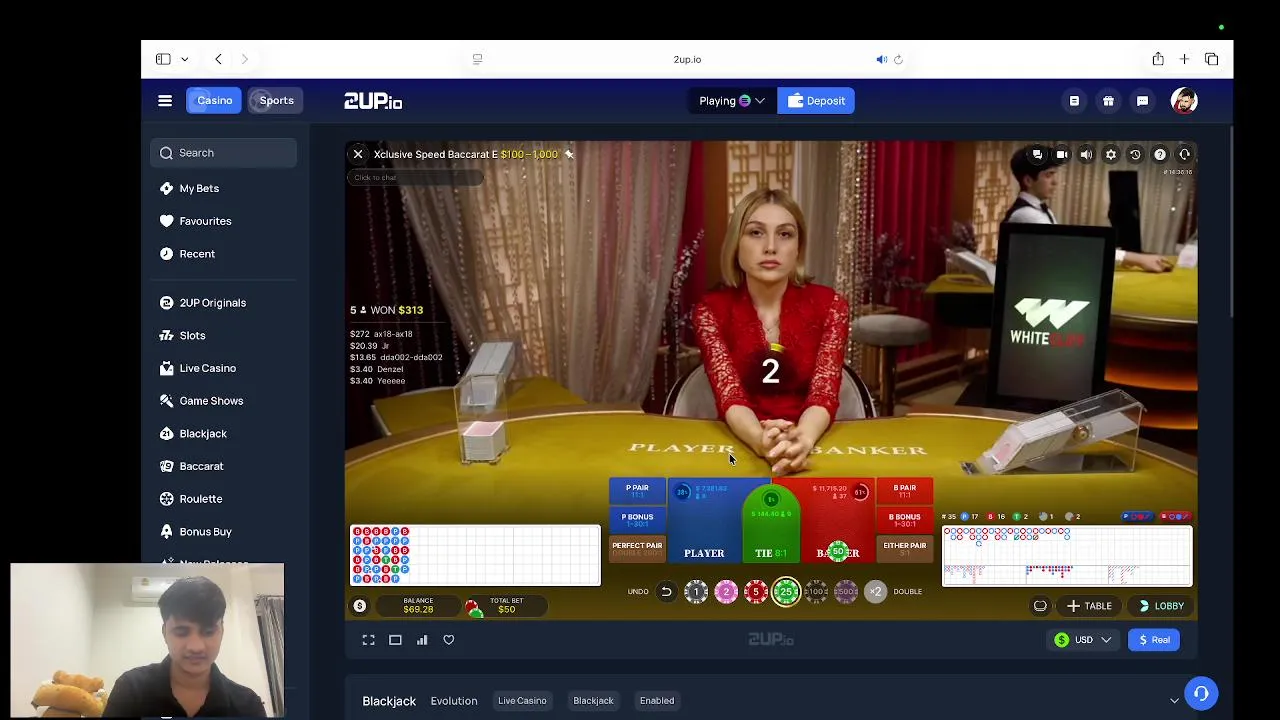Click the + TABLE button
Screen dimensions: 1280x720
tap(1089, 606)
